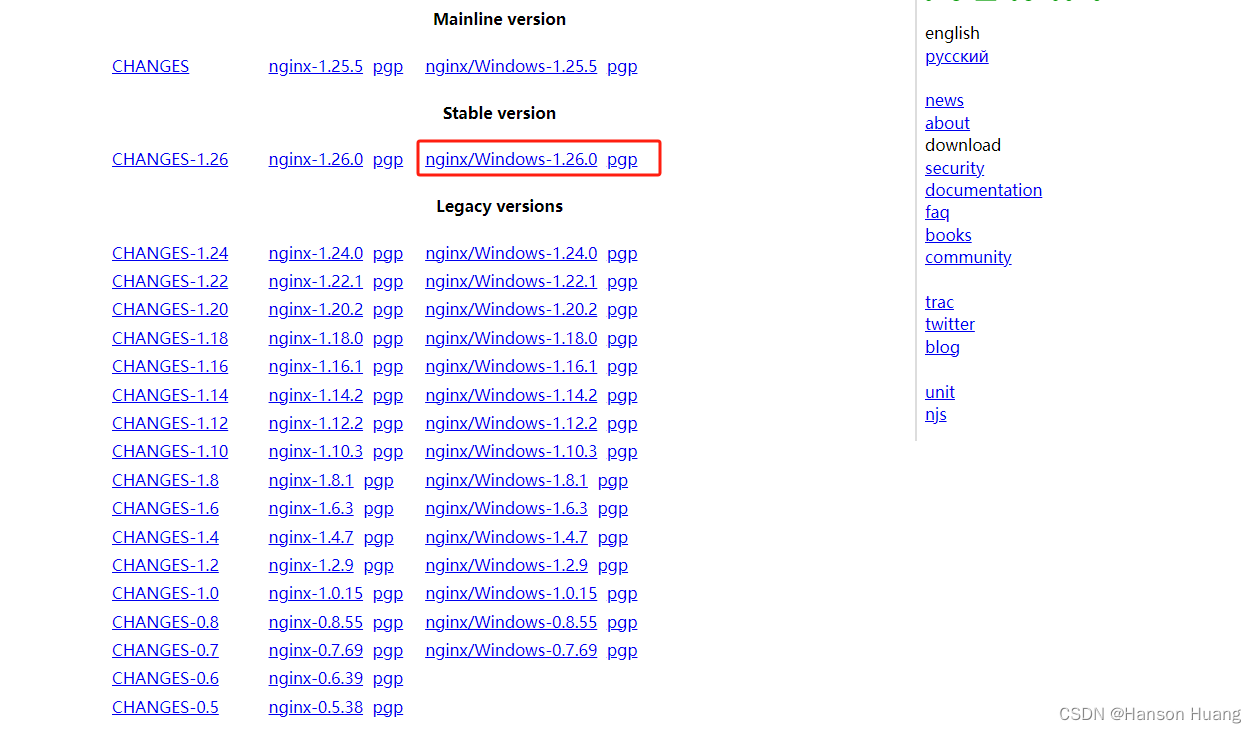Download nginx-1.24.0 source
Viewport: 1256px width, 733px height.
(316, 253)
